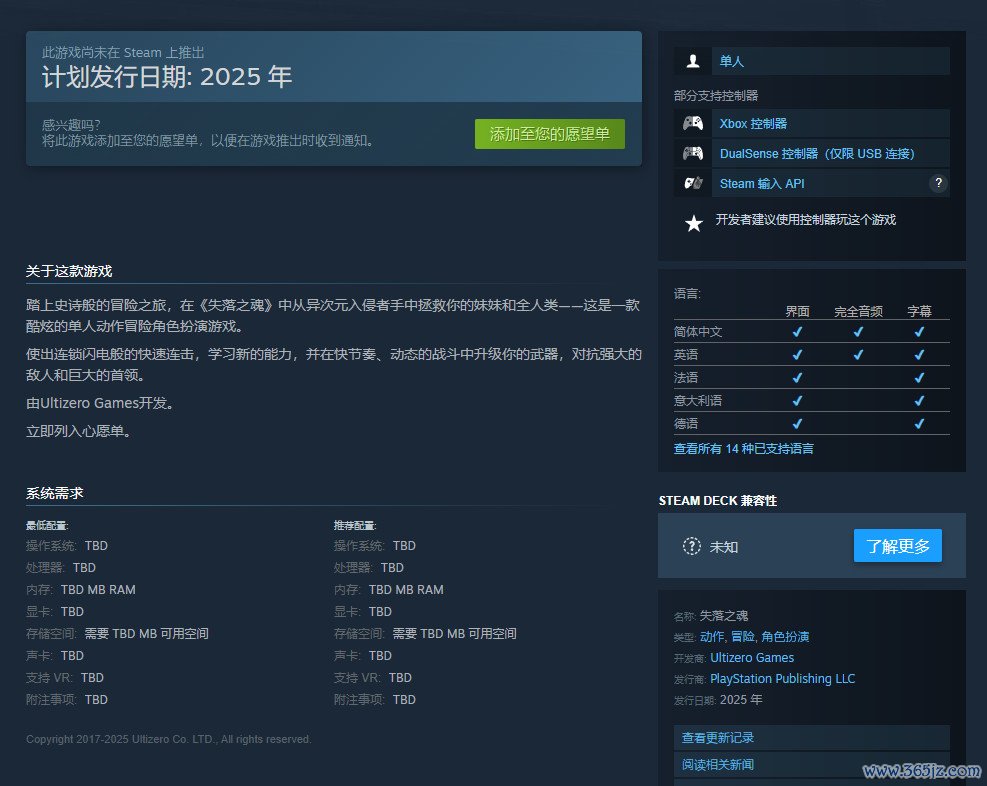The image size is (987, 786).
Task: Click the 意大利语 interface checkmark
Action: (797, 401)
